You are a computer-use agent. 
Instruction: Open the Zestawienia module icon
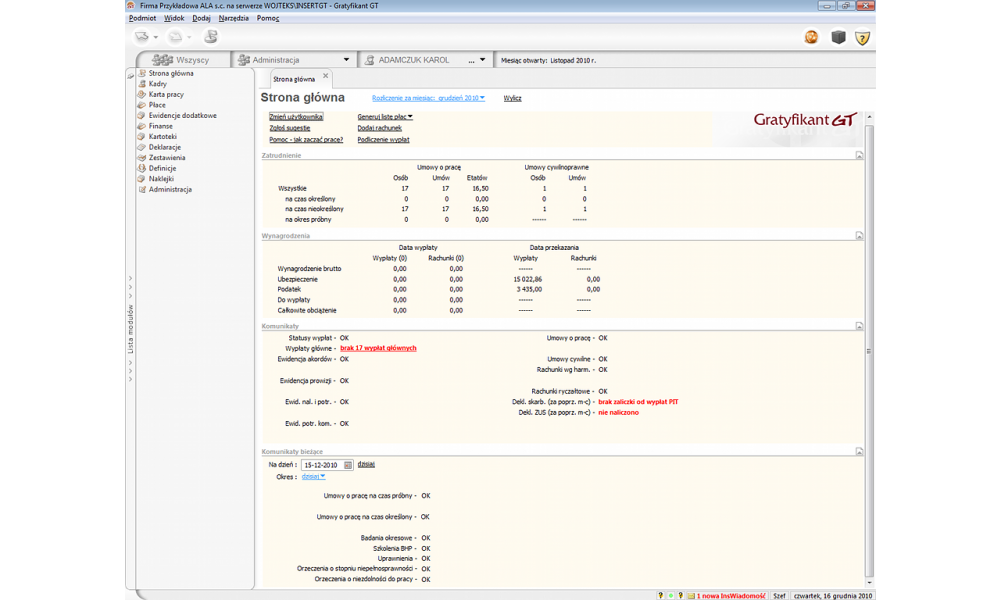coord(142,157)
